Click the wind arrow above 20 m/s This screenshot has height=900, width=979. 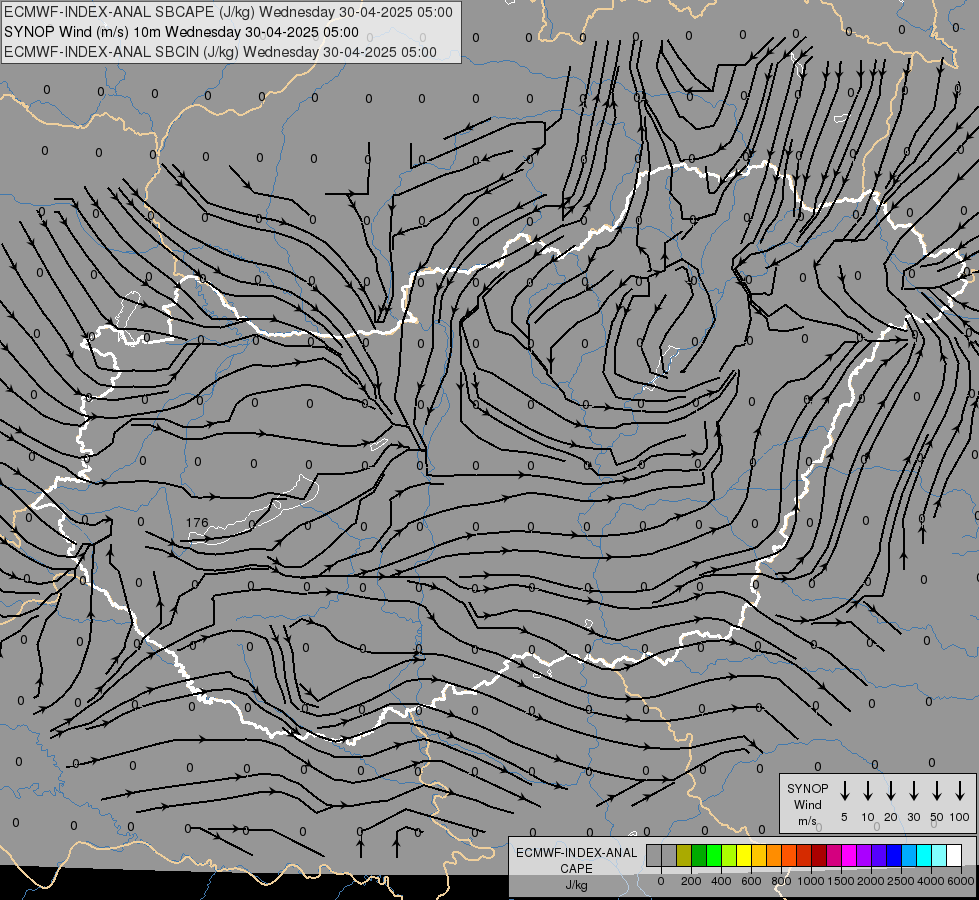pyautogui.click(x=891, y=791)
